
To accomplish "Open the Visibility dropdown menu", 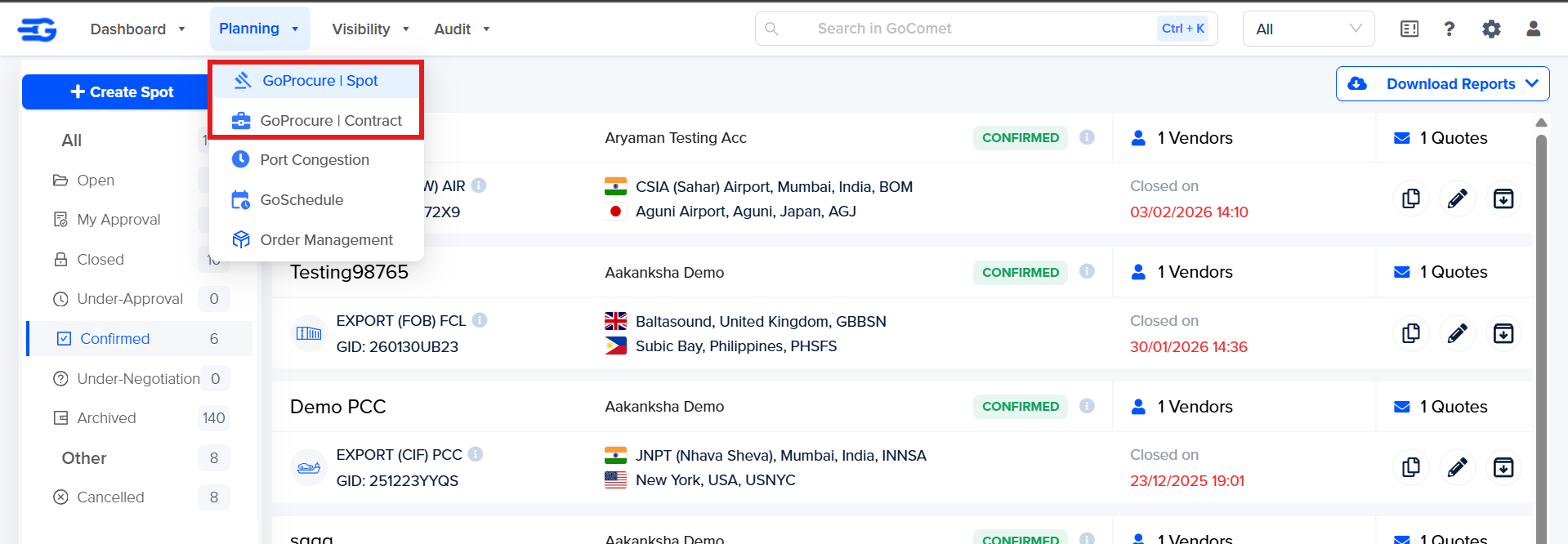I will [x=370, y=29].
